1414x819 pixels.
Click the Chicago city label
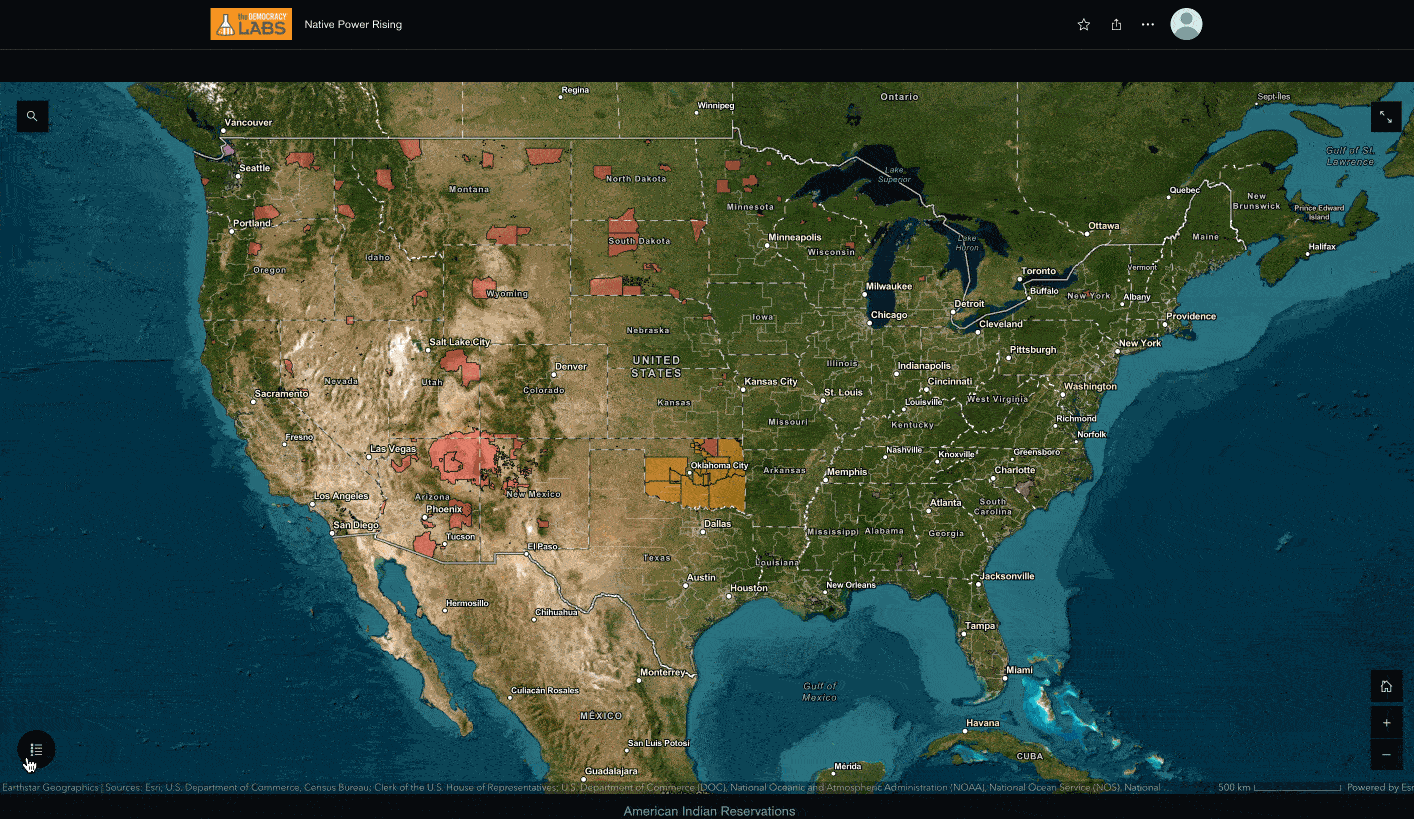[889, 315]
